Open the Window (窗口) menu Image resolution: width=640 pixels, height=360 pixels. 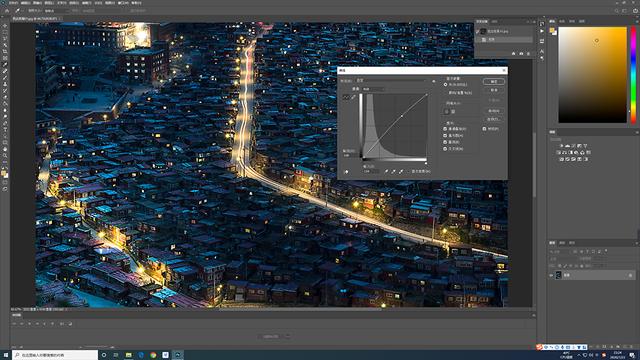tap(122, 3)
